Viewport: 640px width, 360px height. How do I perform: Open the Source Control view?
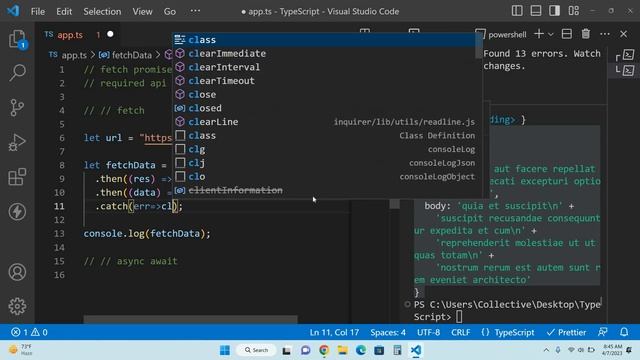click(x=17, y=108)
